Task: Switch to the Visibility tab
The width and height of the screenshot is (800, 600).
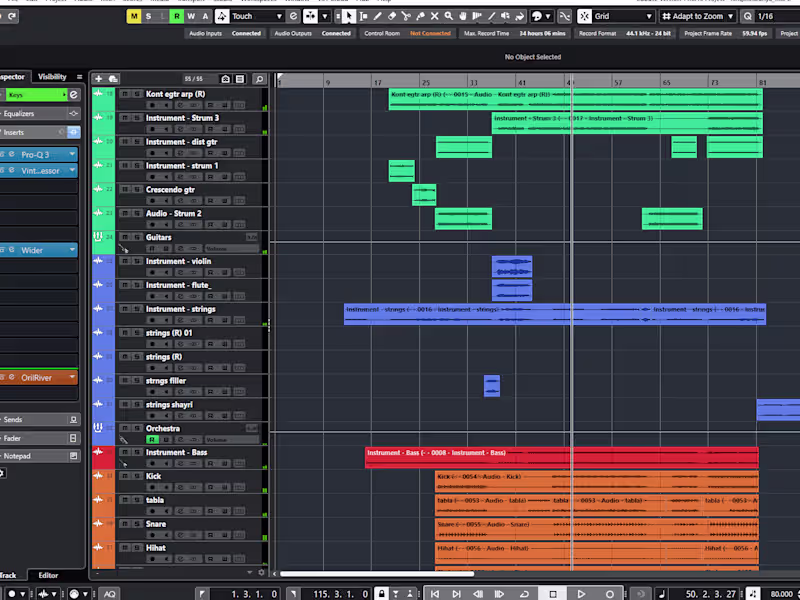Action: (x=52, y=77)
